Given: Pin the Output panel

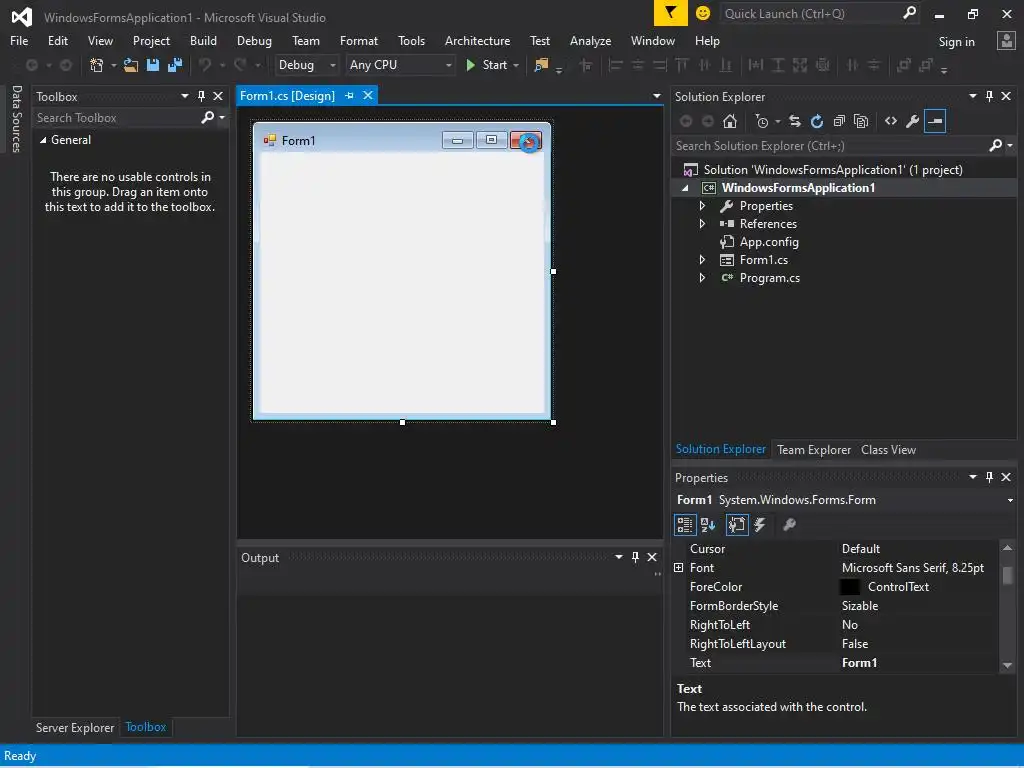Looking at the screenshot, I should coord(635,557).
